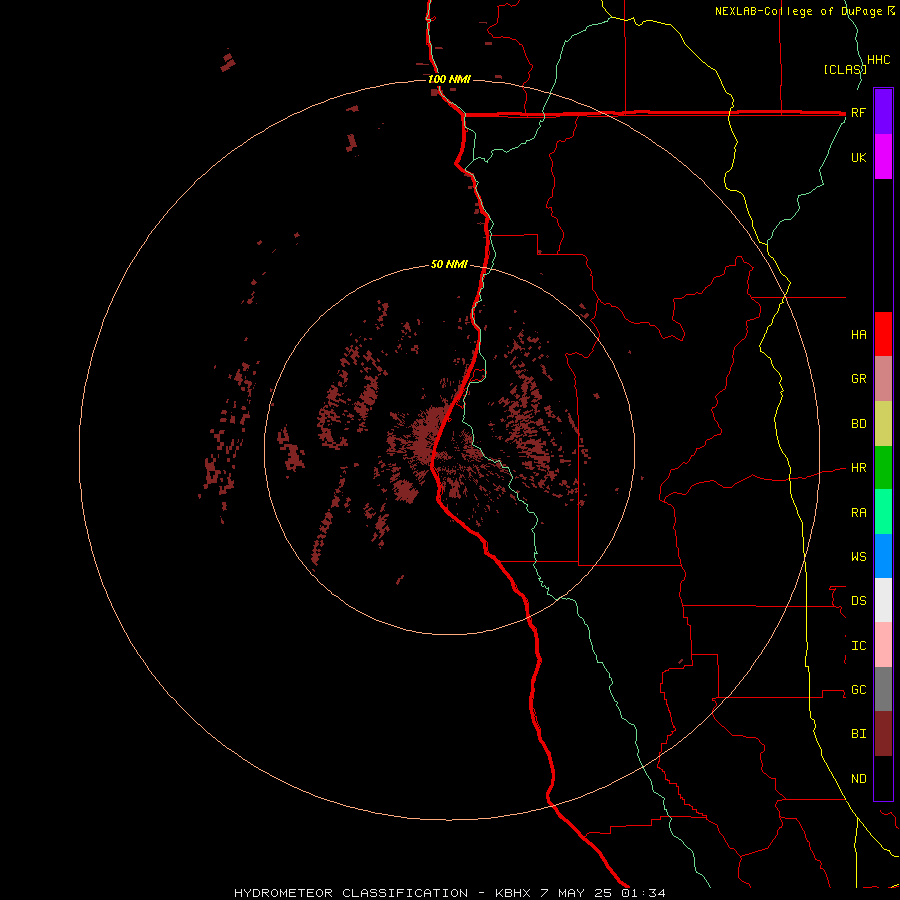Click the RF purple legend swatch
The image size is (900, 900).
click(883, 112)
